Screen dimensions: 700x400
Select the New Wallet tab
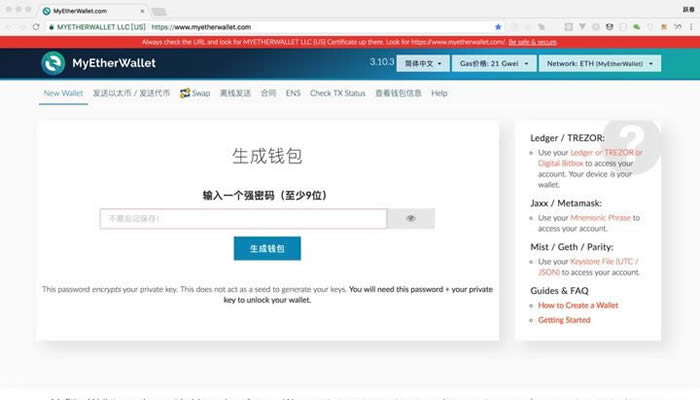coord(63,93)
